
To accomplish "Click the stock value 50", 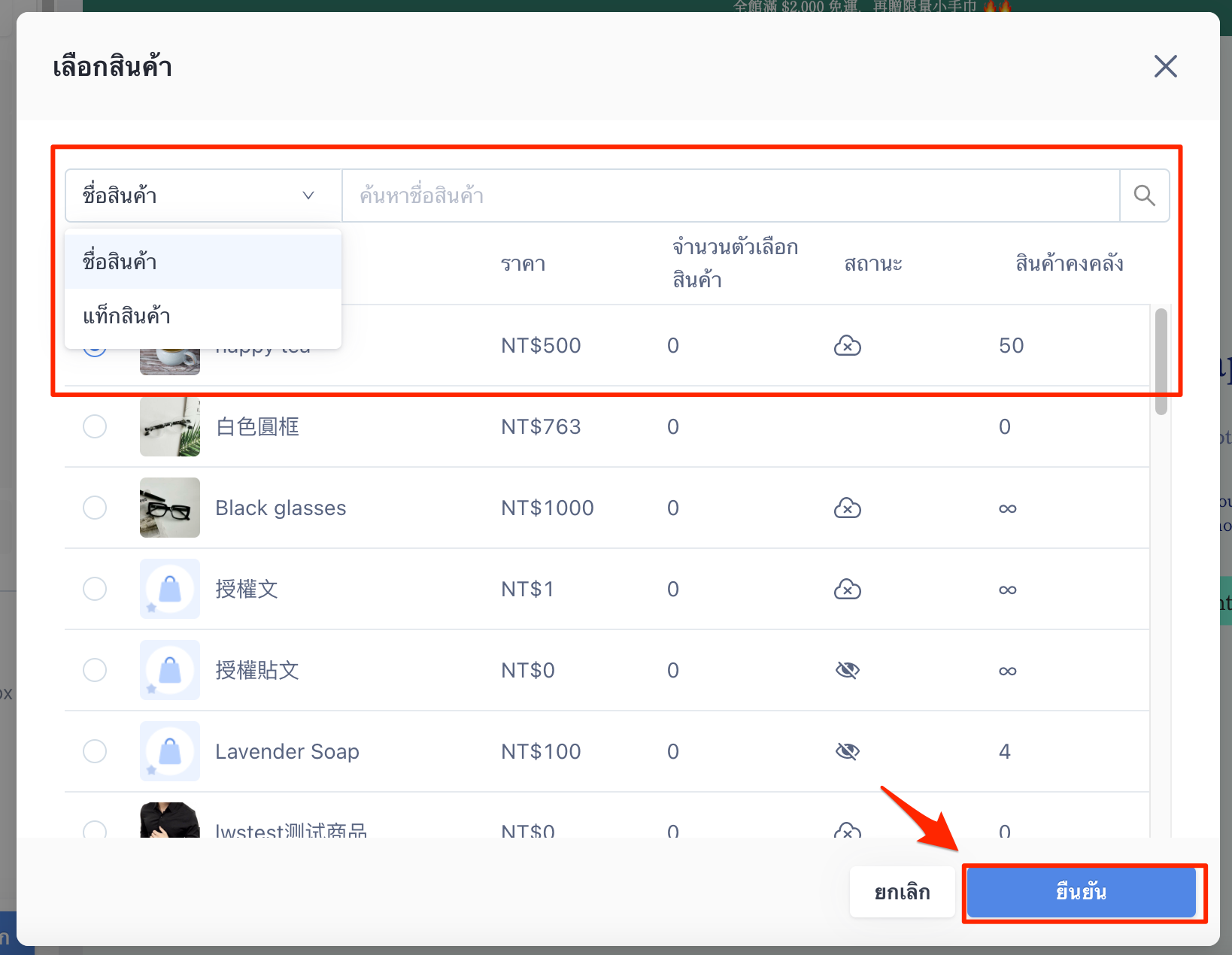I will pyautogui.click(x=1011, y=346).
